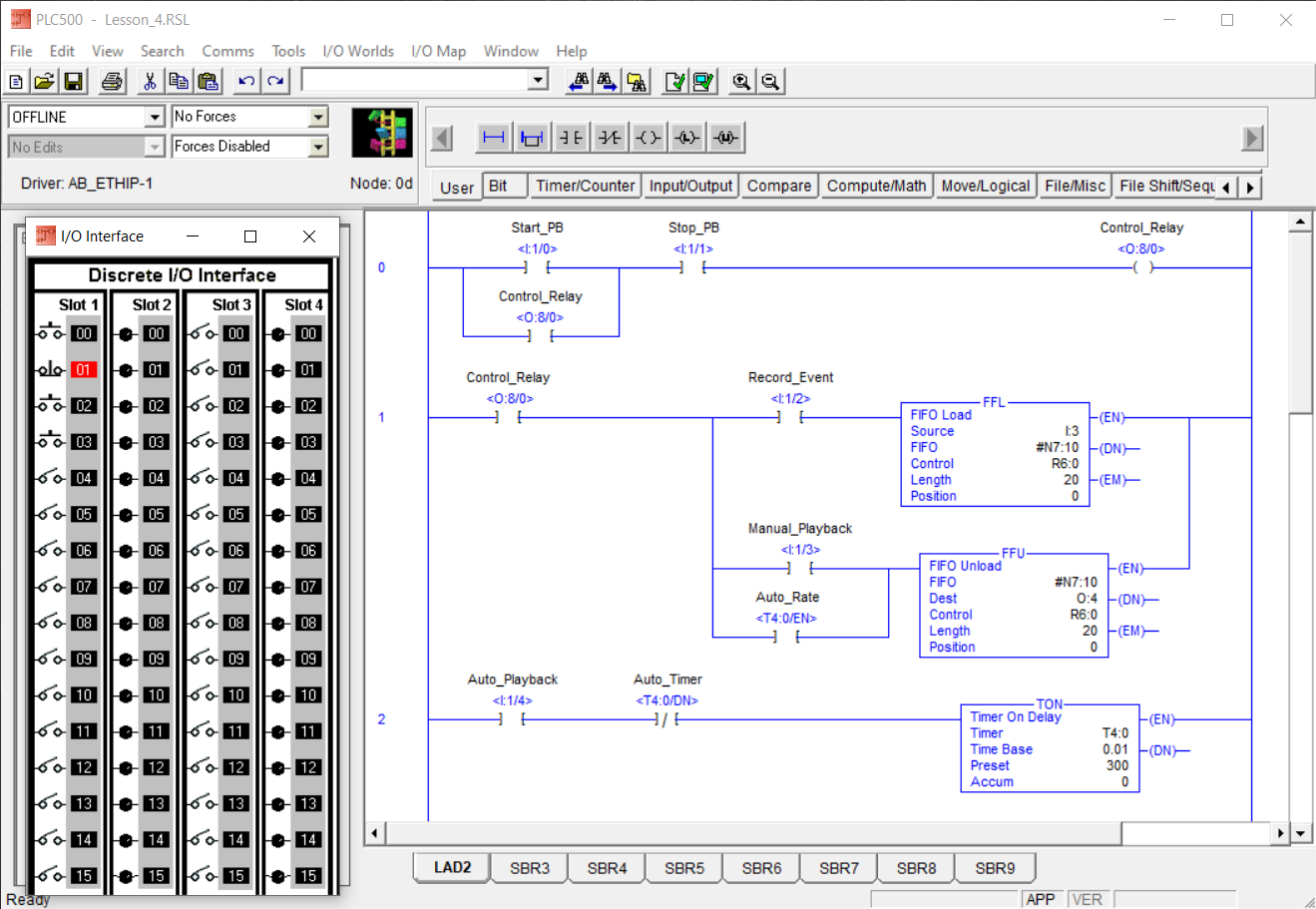This screenshot has width=1316, height=909.
Task: Click the find previous binoculars icon
Action: (578, 82)
